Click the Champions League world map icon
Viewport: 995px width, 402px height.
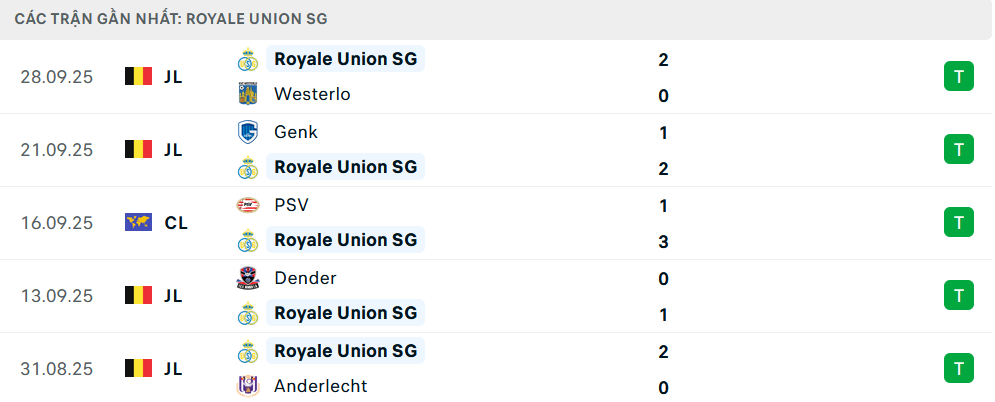pos(138,222)
